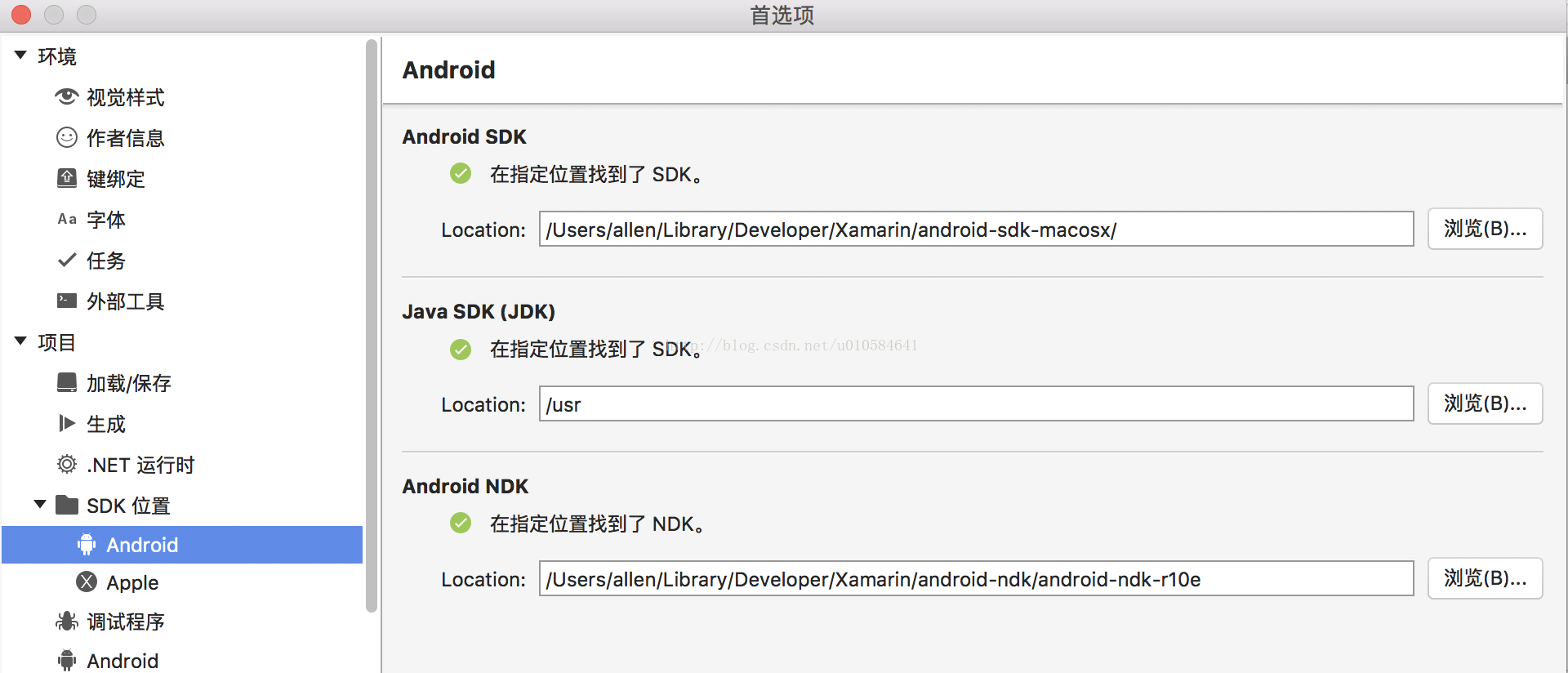The height and width of the screenshot is (673, 1568).
Task: Click the terminal icon beside 外部工具
Action: coord(67,301)
